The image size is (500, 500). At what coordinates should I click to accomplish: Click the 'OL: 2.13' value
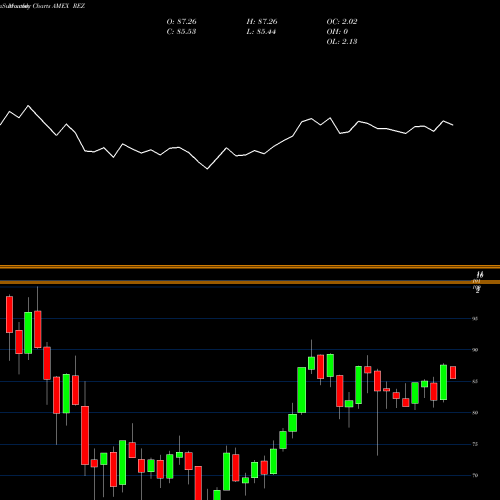(x=342, y=42)
